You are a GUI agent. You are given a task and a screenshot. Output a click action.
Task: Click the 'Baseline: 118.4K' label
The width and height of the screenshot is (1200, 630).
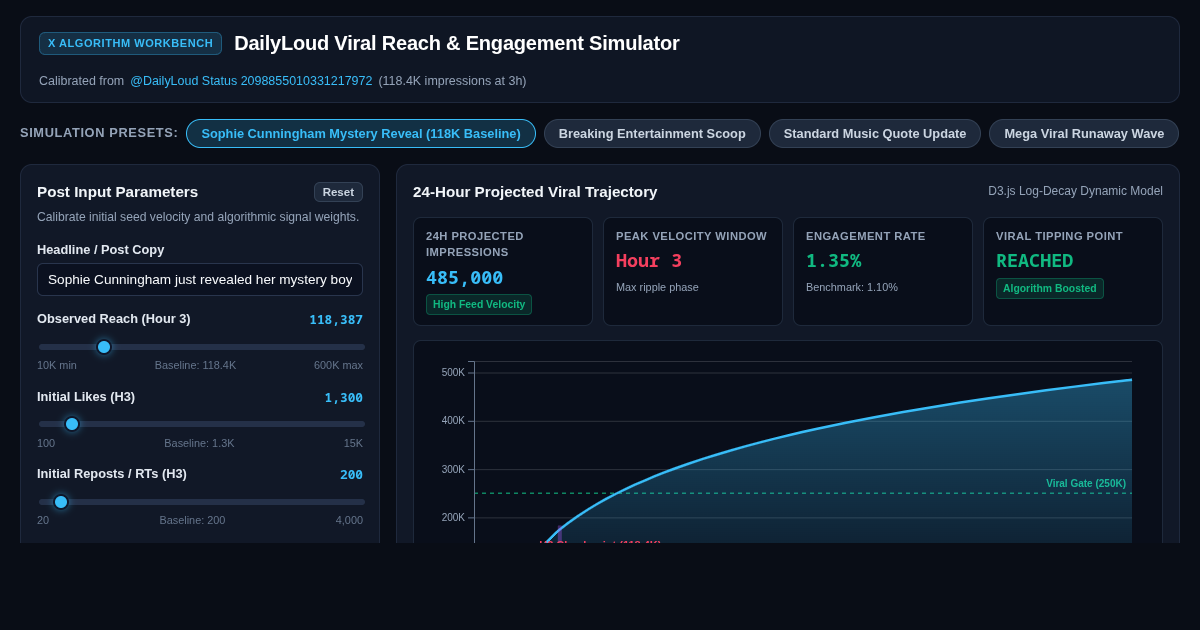point(196,365)
